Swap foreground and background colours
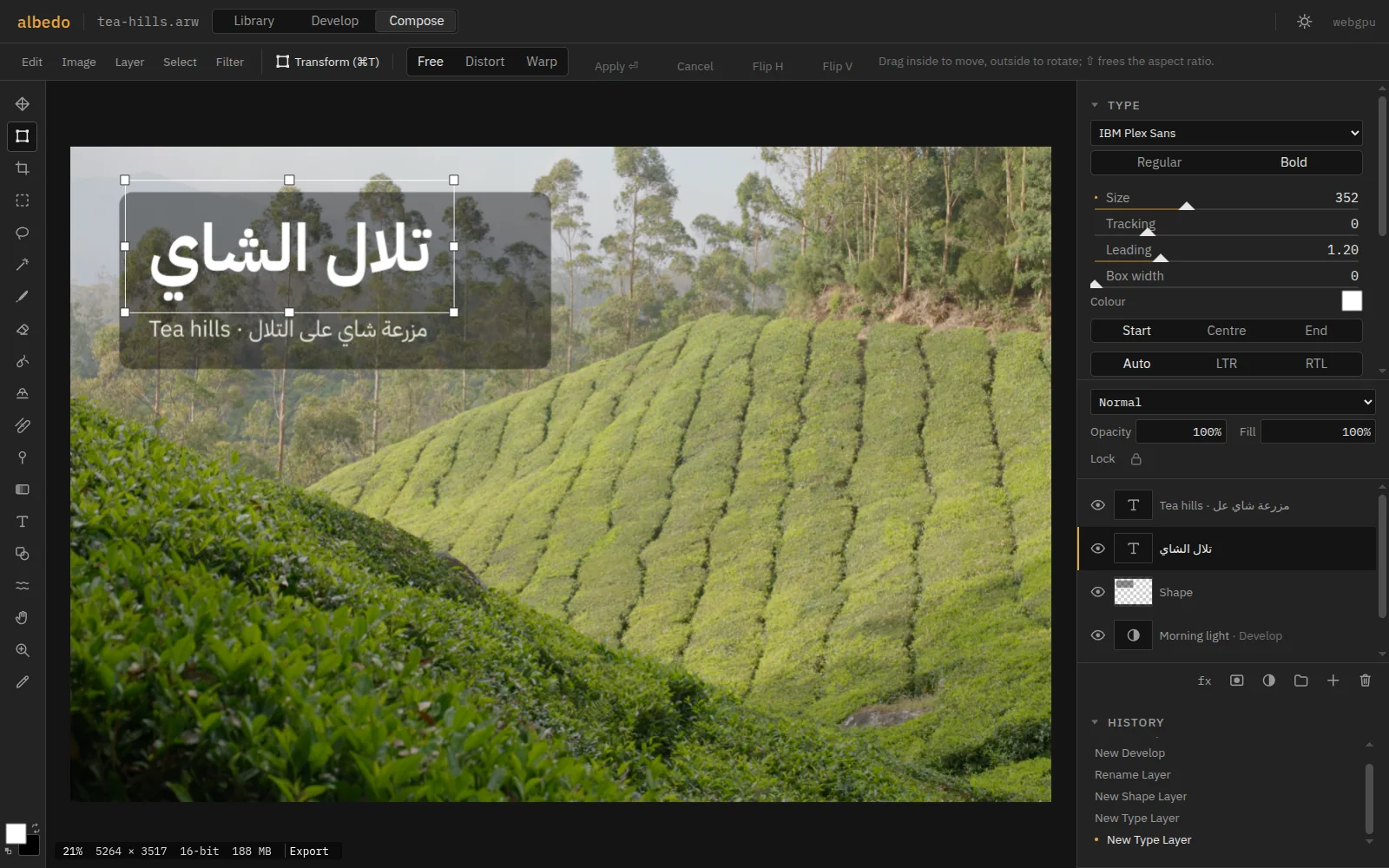 pos(36,827)
